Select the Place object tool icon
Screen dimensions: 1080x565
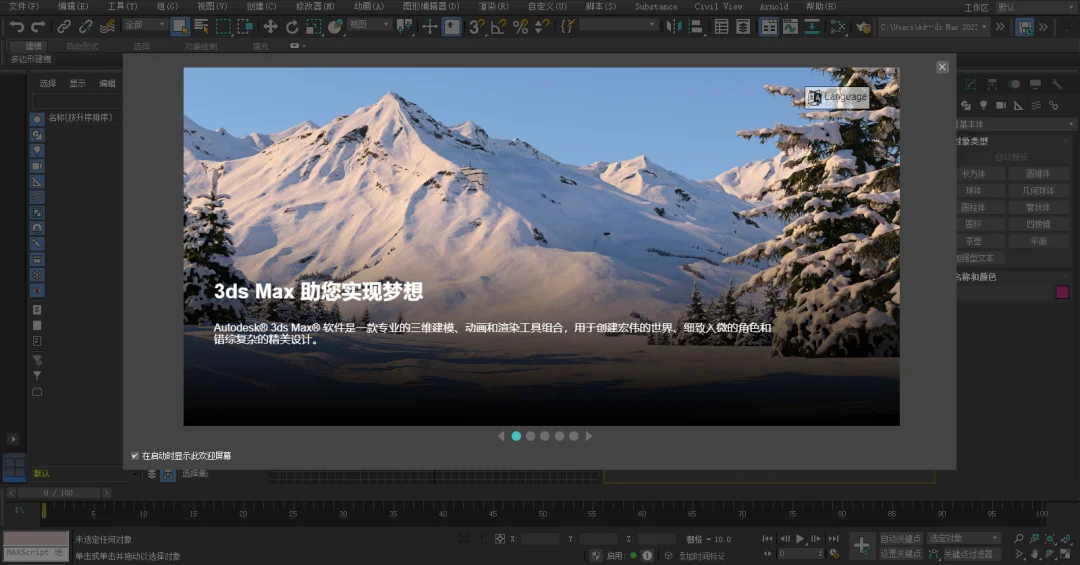pyautogui.click(x=335, y=27)
